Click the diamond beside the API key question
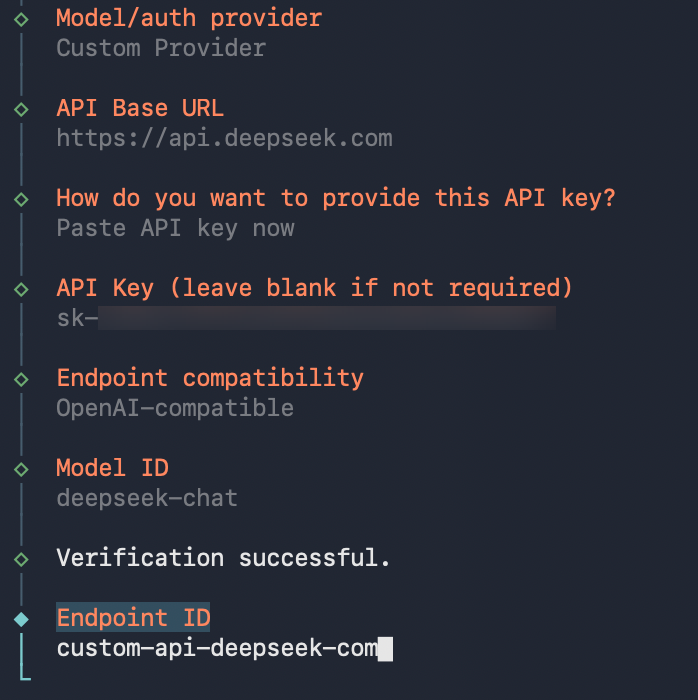698x700 pixels. coord(21,198)
